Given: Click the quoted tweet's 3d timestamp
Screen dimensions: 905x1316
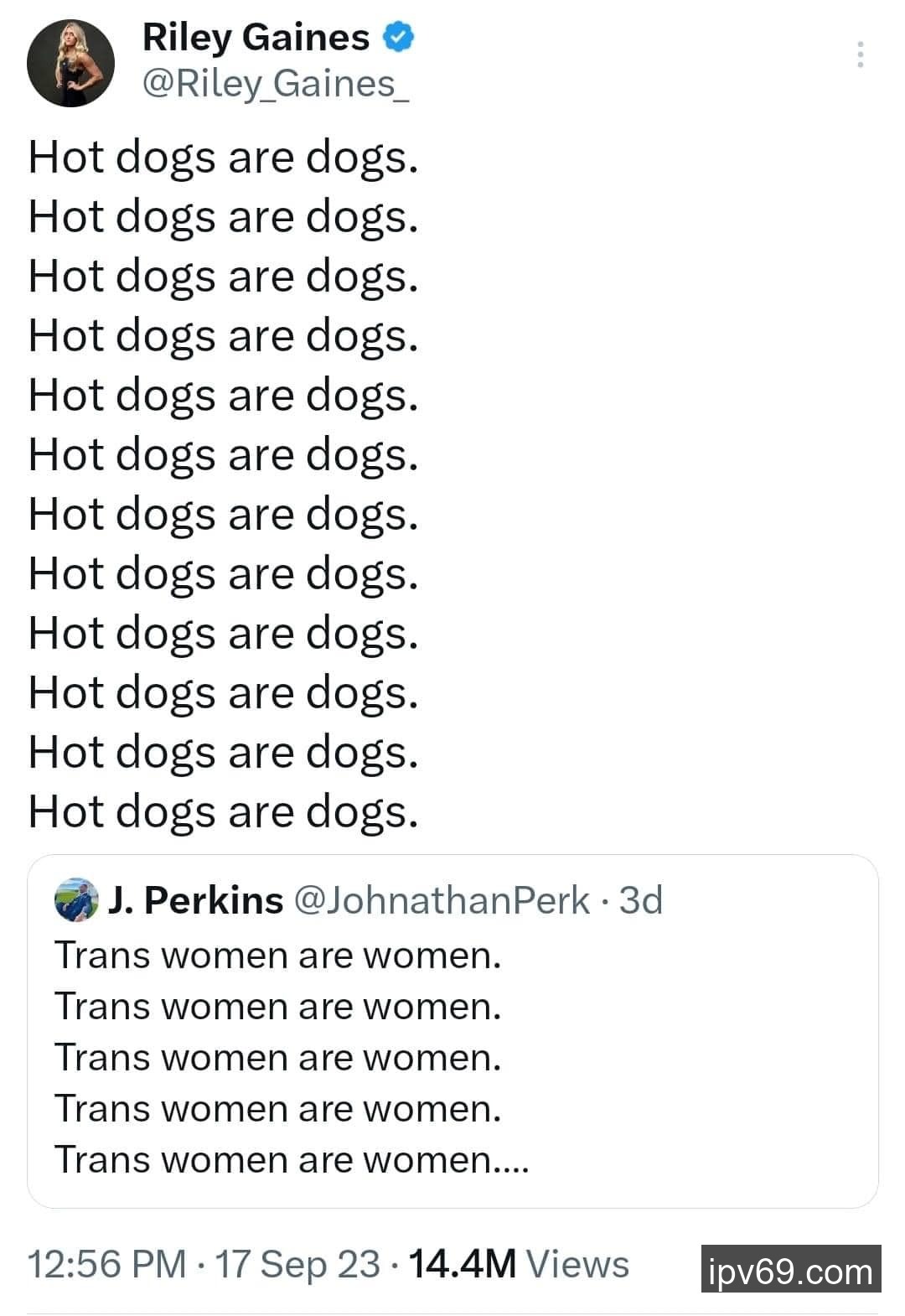Looking at the screenshot, I should pyautogui.click(x=641, y=900).
